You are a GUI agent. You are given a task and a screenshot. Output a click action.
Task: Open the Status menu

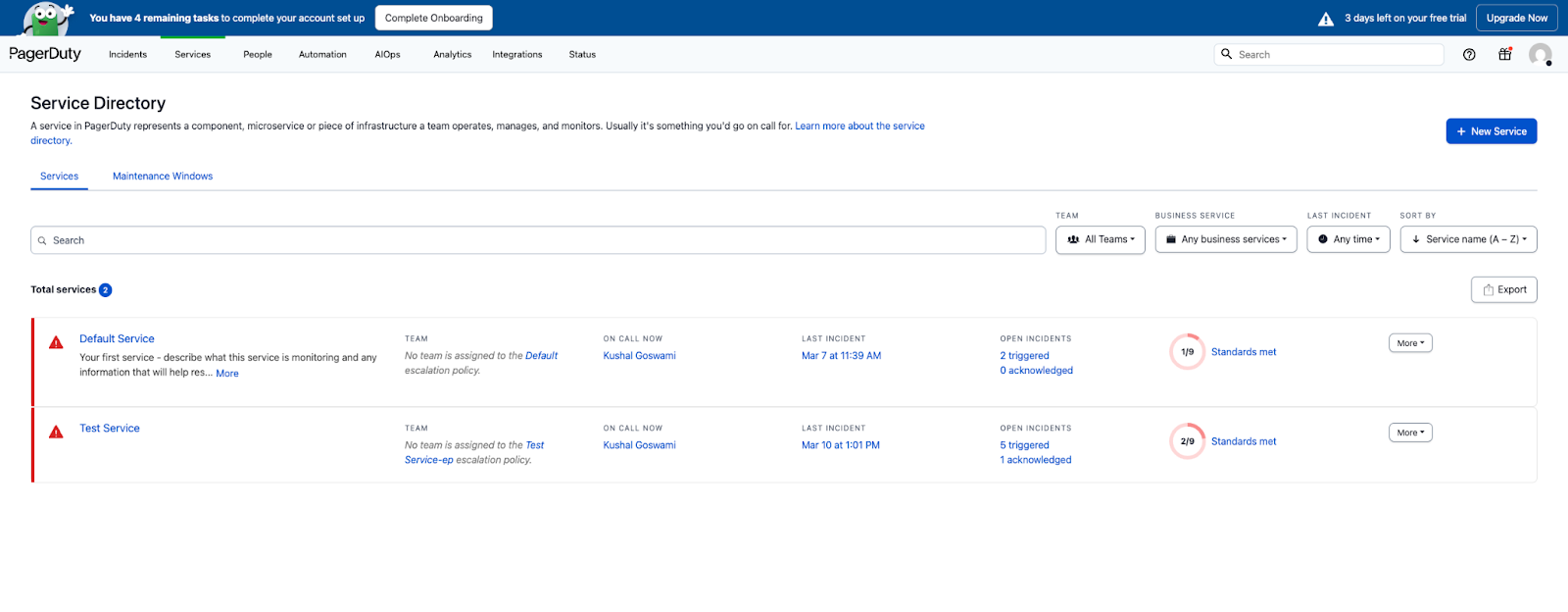582,55
